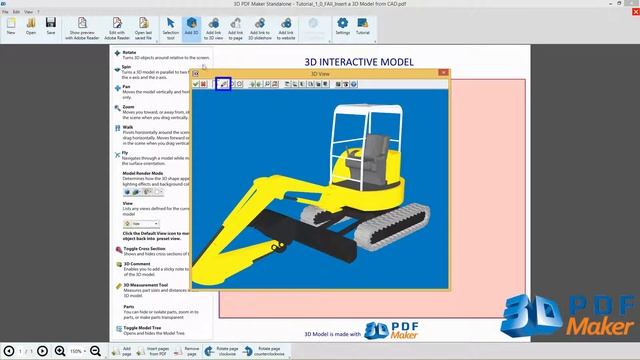The image size is (640, 360).
Task: Open the Edit menu
Action: point(16,12)
